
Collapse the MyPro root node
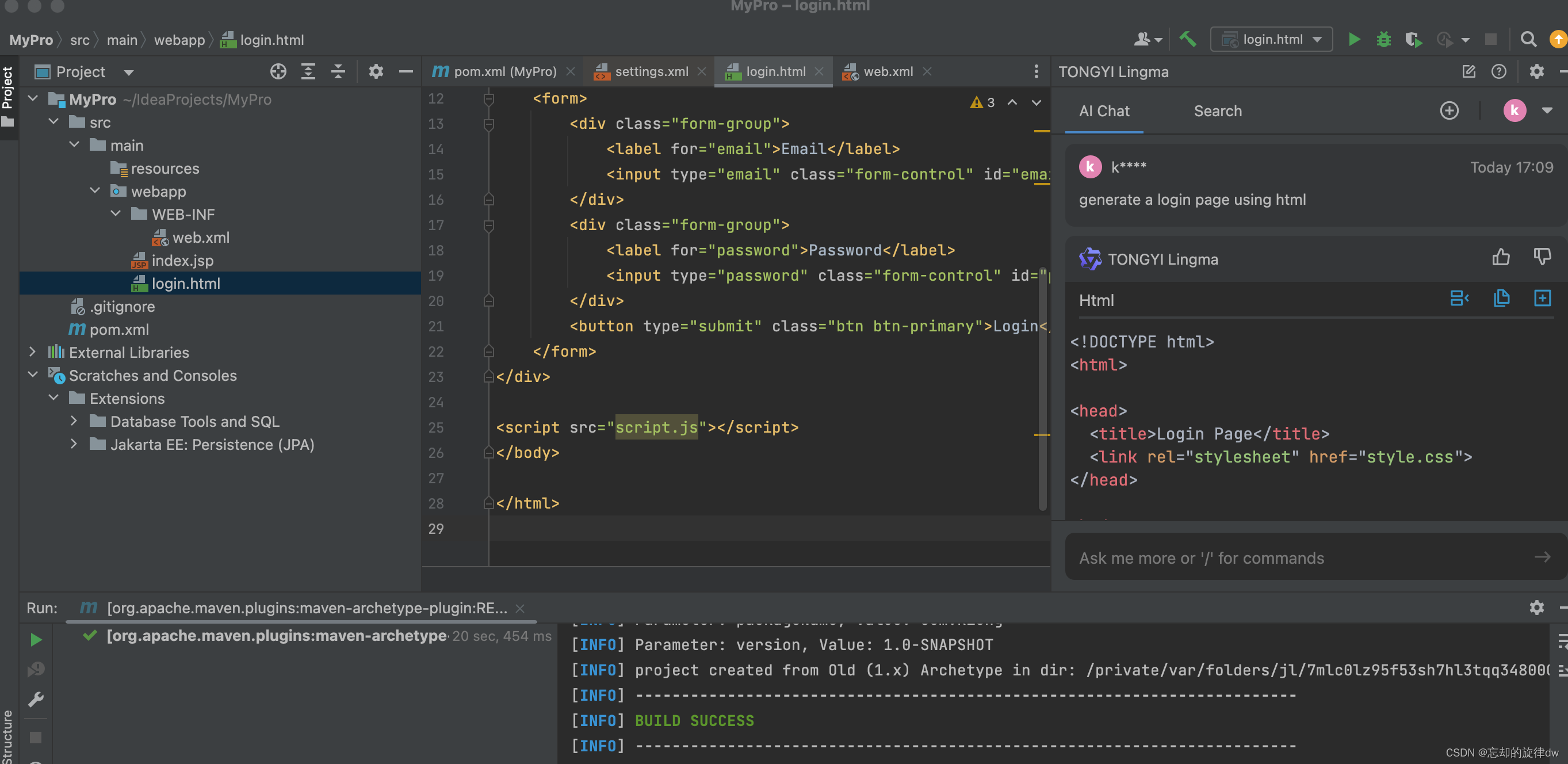(33, 98)
